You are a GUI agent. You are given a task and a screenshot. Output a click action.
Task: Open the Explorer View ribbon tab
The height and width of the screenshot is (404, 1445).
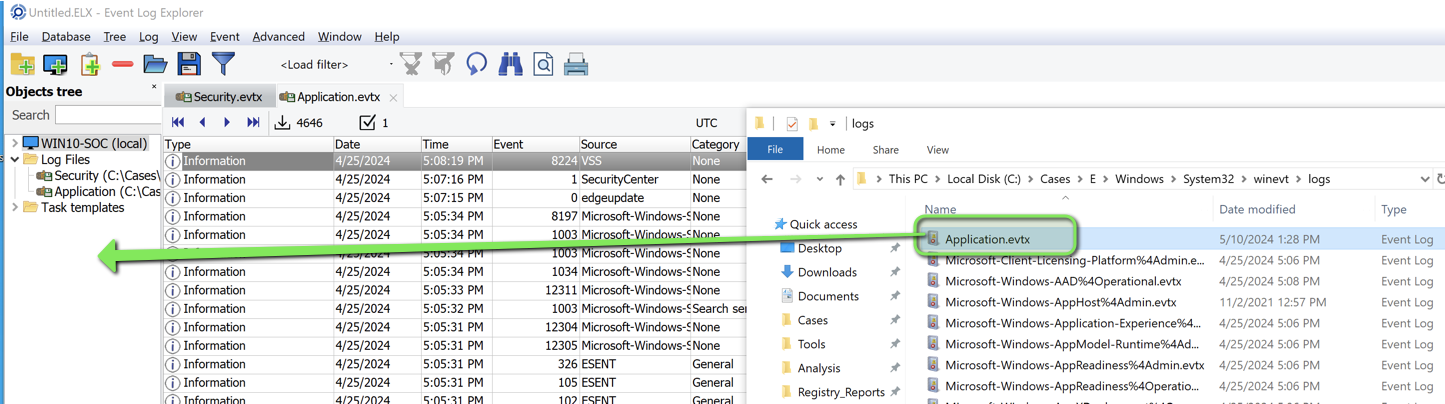(x=937, y=150)
